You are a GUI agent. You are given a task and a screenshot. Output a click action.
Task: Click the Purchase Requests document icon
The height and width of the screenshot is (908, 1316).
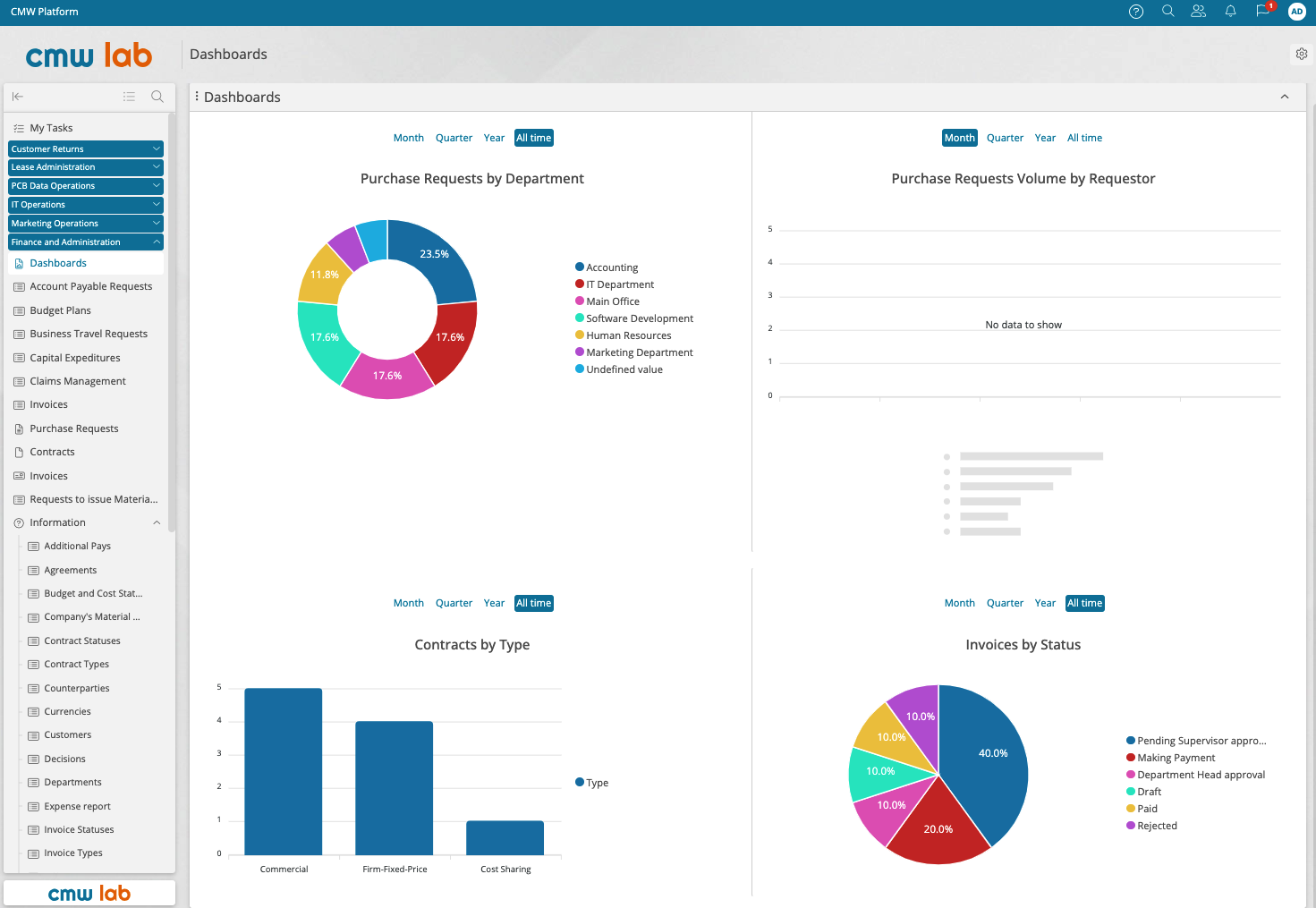19,429
